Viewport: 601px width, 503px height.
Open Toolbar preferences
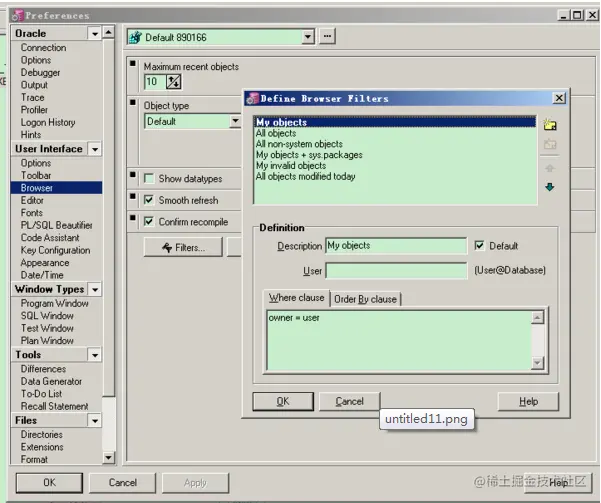point(36,175)
